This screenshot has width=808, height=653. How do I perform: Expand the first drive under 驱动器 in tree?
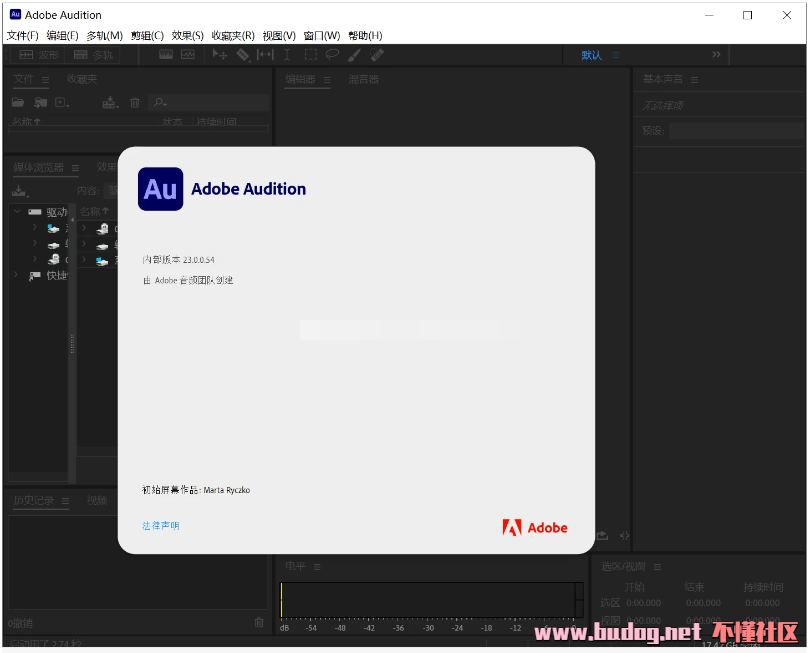(35, 228)
